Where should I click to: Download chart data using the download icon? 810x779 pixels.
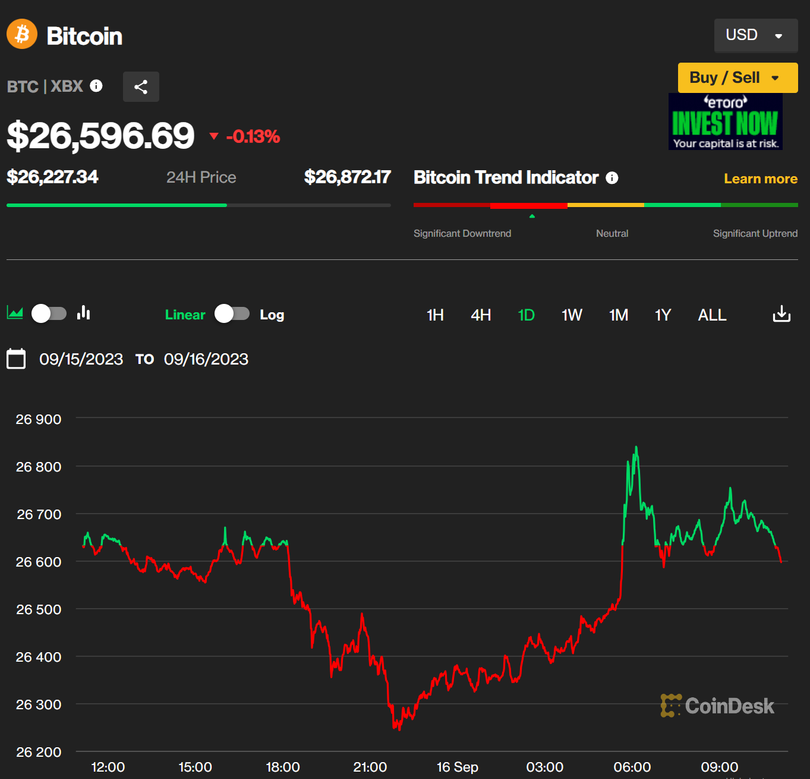tap(782, 314)
